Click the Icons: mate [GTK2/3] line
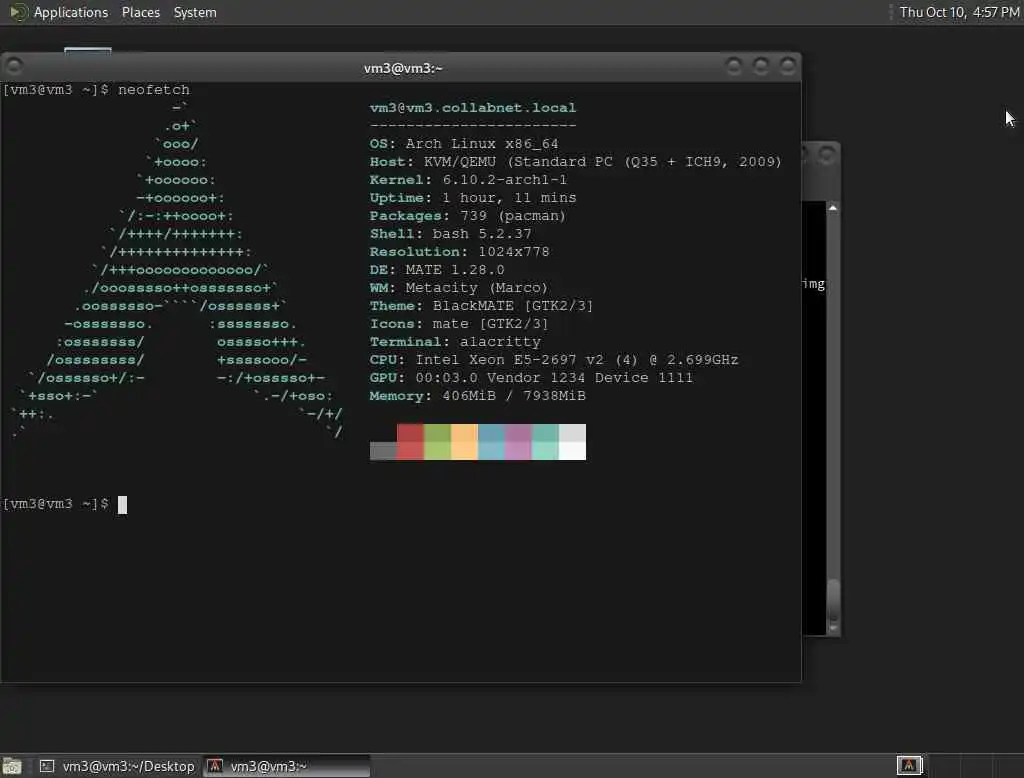 459,324
